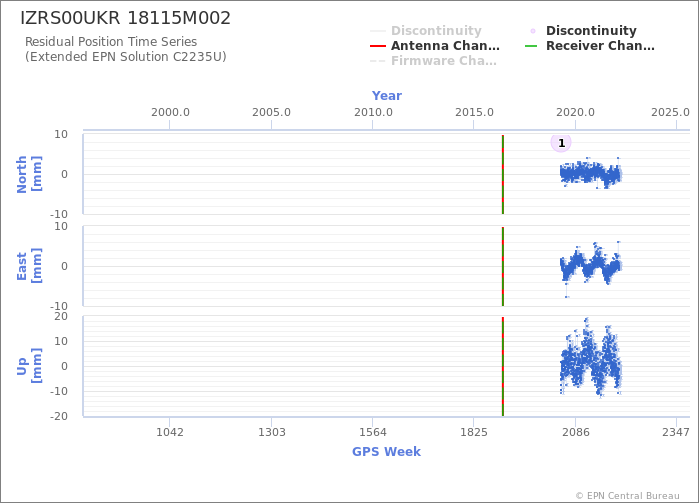Image resolution: width=700 pixels, height=504 pixels.
Task: Toggle the Receiver Change legend entry
Action: click(x=590, y=46)
